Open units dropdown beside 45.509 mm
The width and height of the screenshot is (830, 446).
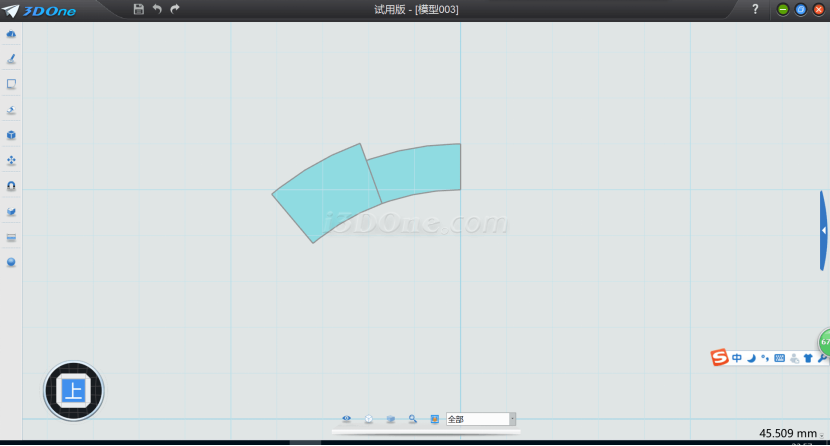[x=823, y=435]
